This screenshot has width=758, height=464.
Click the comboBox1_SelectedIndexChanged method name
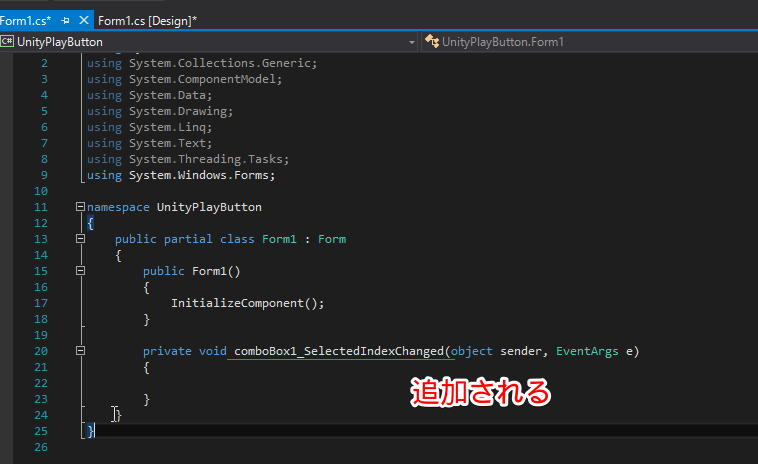pyautogui.click(x=339, y=351)
